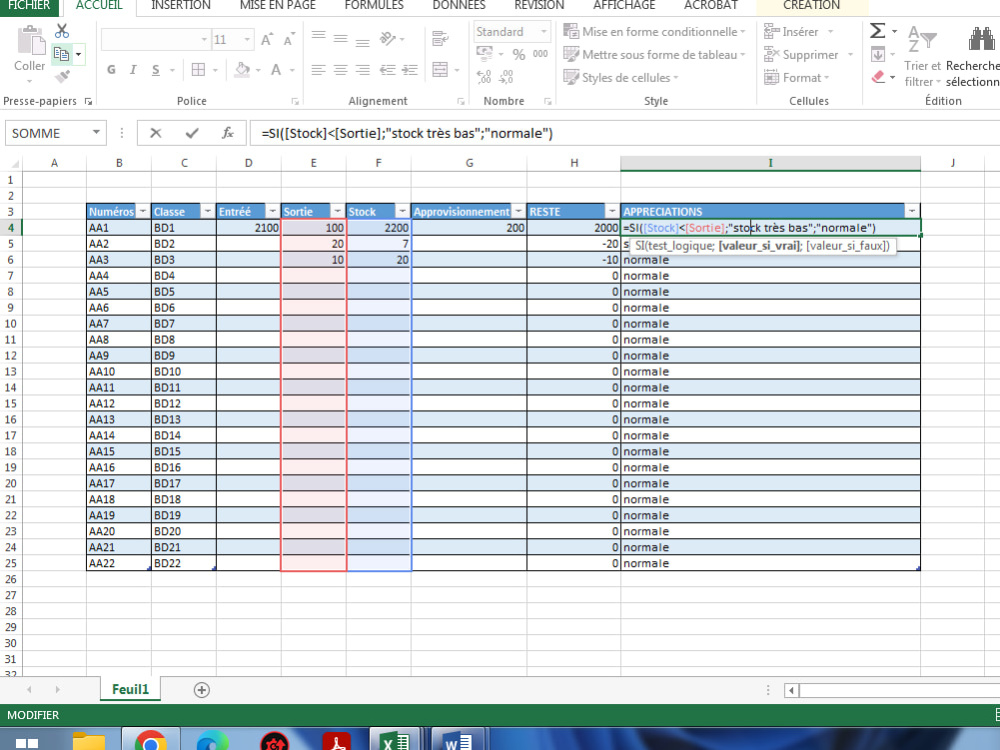Cancel formula entry with X button
1000x750 pixels.
156,133
